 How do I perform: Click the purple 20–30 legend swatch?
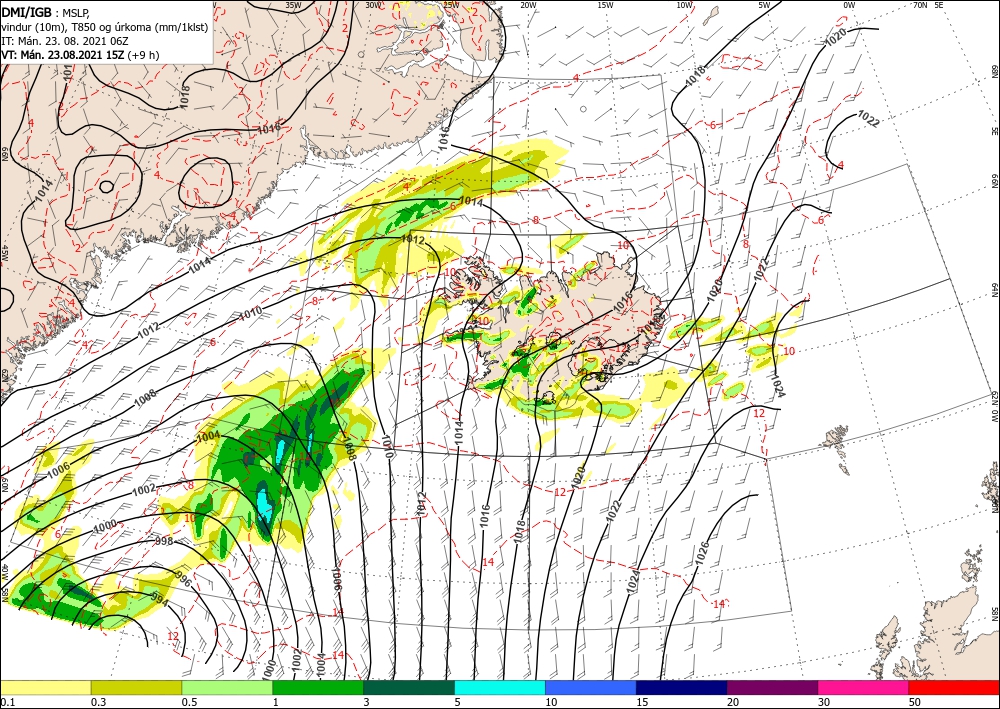[772, 687]
